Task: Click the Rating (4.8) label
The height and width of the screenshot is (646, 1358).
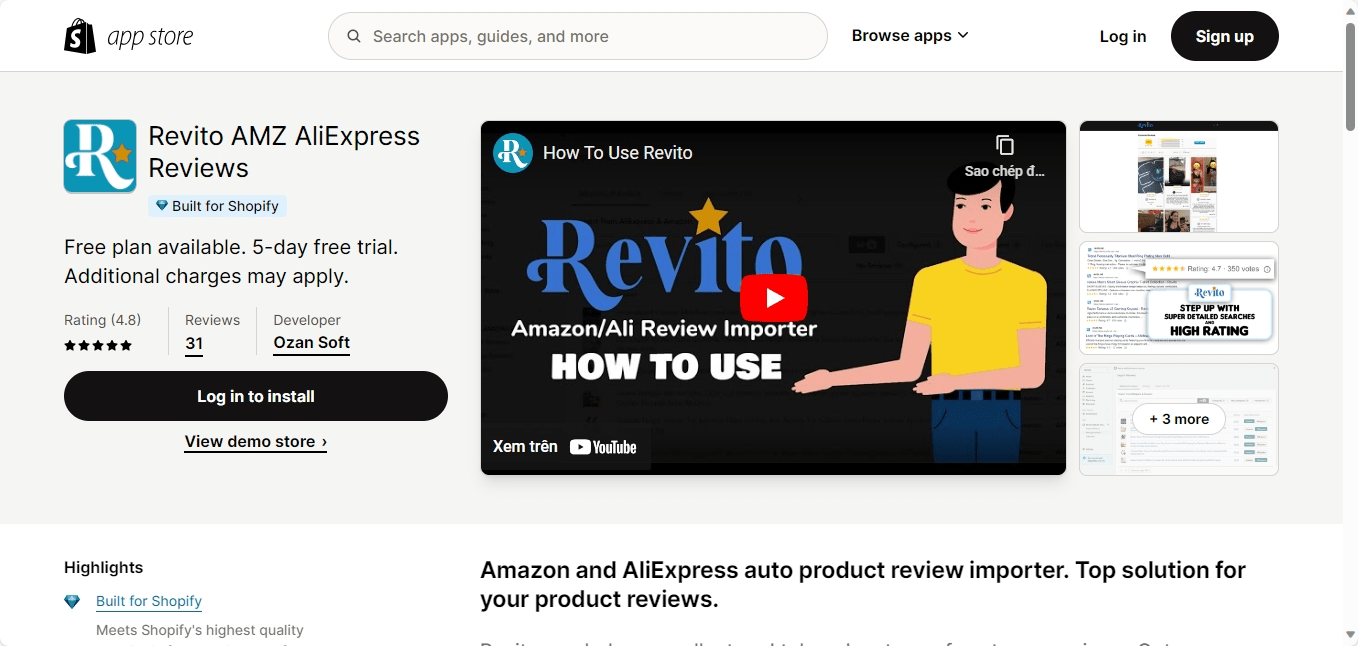Action: tap(102, 320)
